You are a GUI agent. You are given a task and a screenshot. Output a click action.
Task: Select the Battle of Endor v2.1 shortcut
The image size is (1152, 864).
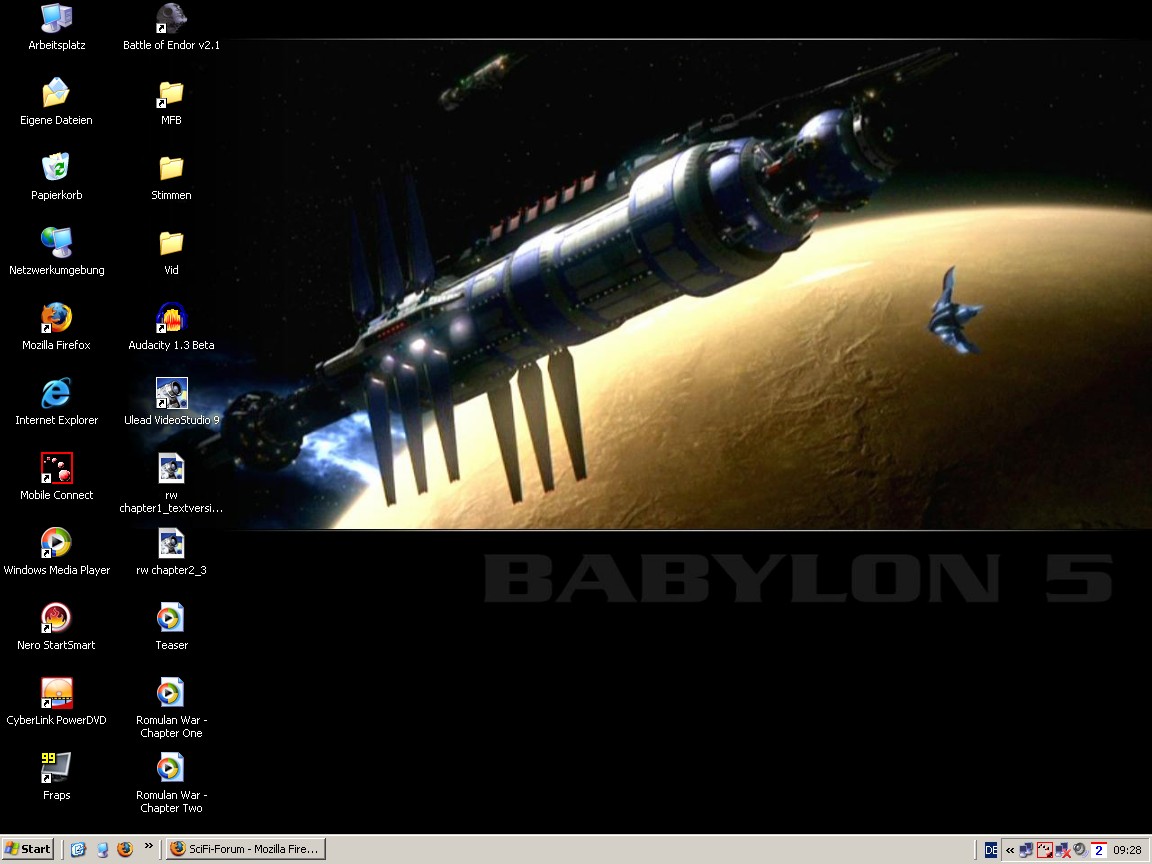tap(171, 19)
